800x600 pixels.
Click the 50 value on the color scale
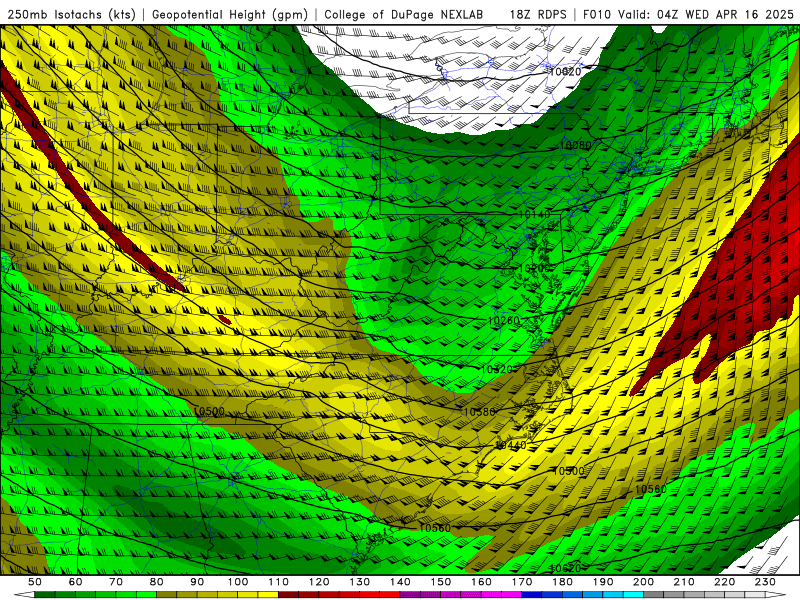[x=35, y=582]
